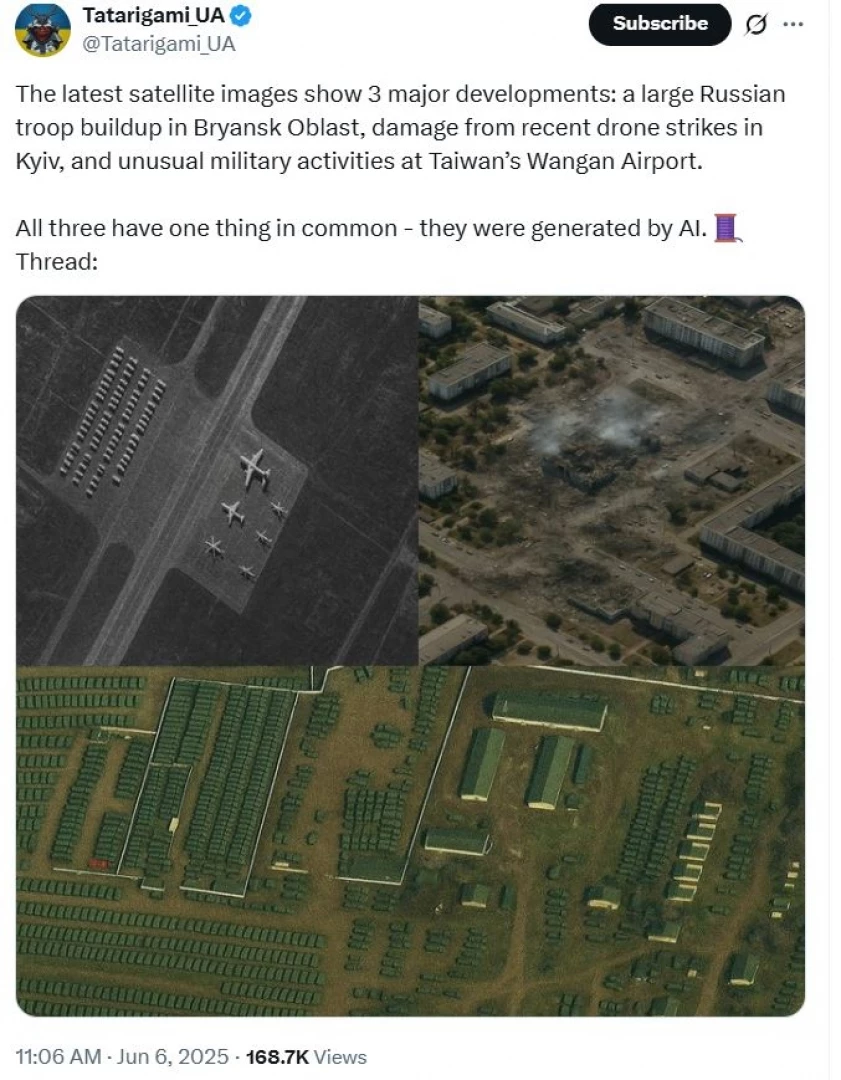Open the Grok slashed-circle icon

pyautogui.click(x=756, y=25)
